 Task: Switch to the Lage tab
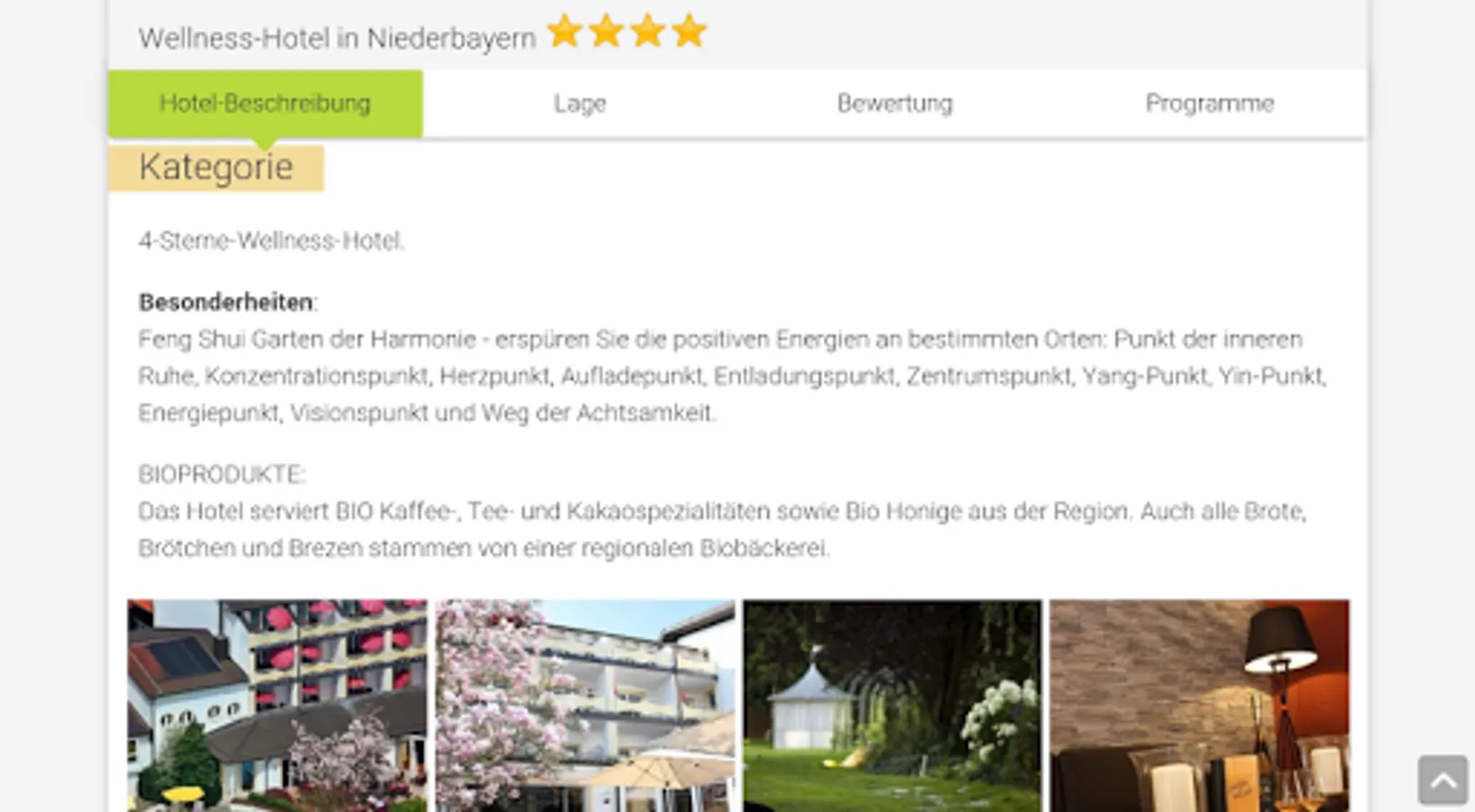(x=580, y=104)
